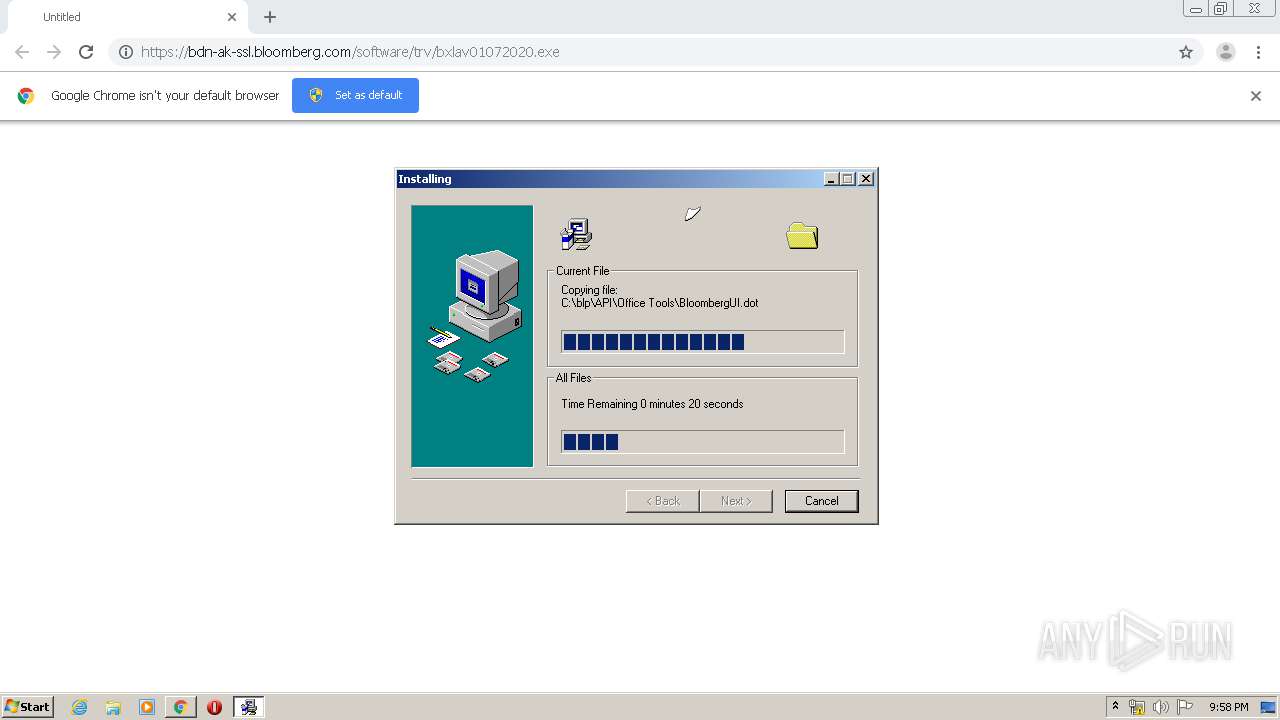
Task: Click the All Files progress bar
Action: 703,442
